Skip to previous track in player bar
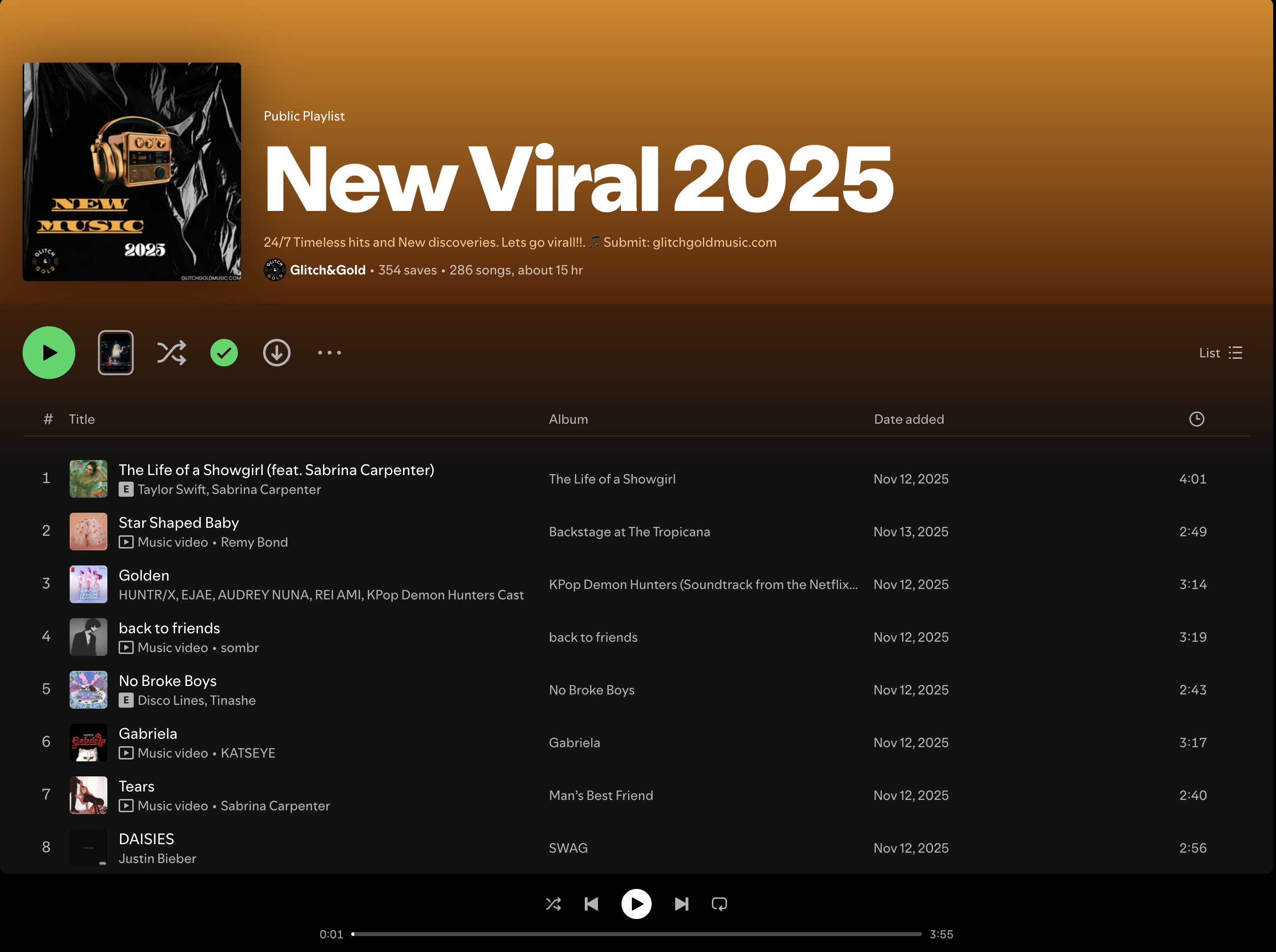 (591, 904)
